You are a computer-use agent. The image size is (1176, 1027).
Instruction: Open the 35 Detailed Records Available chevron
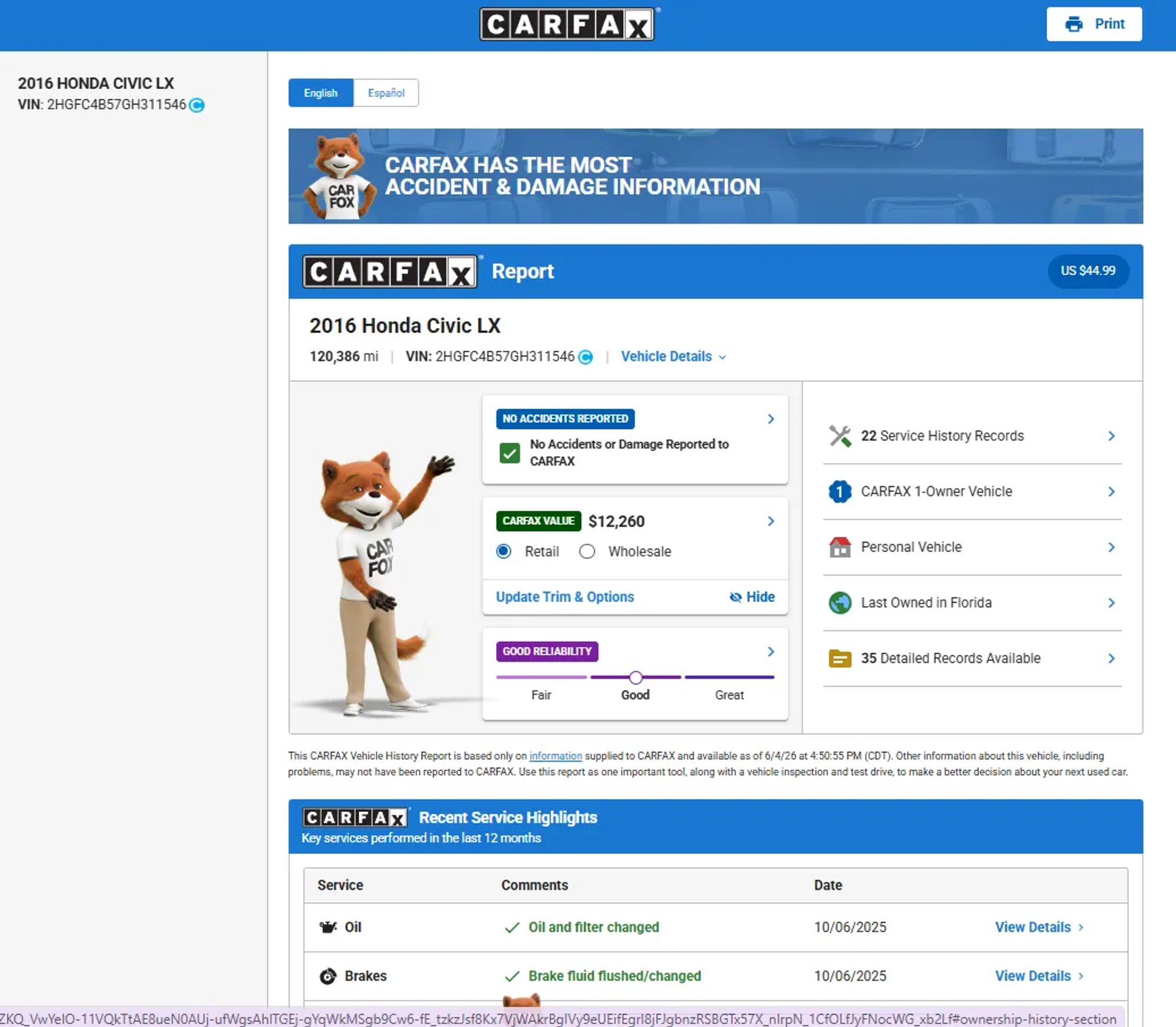[x=1111, y=658]
